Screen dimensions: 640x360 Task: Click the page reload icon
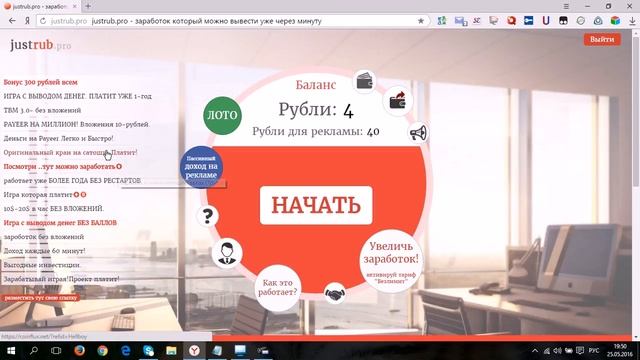(43, 21)
